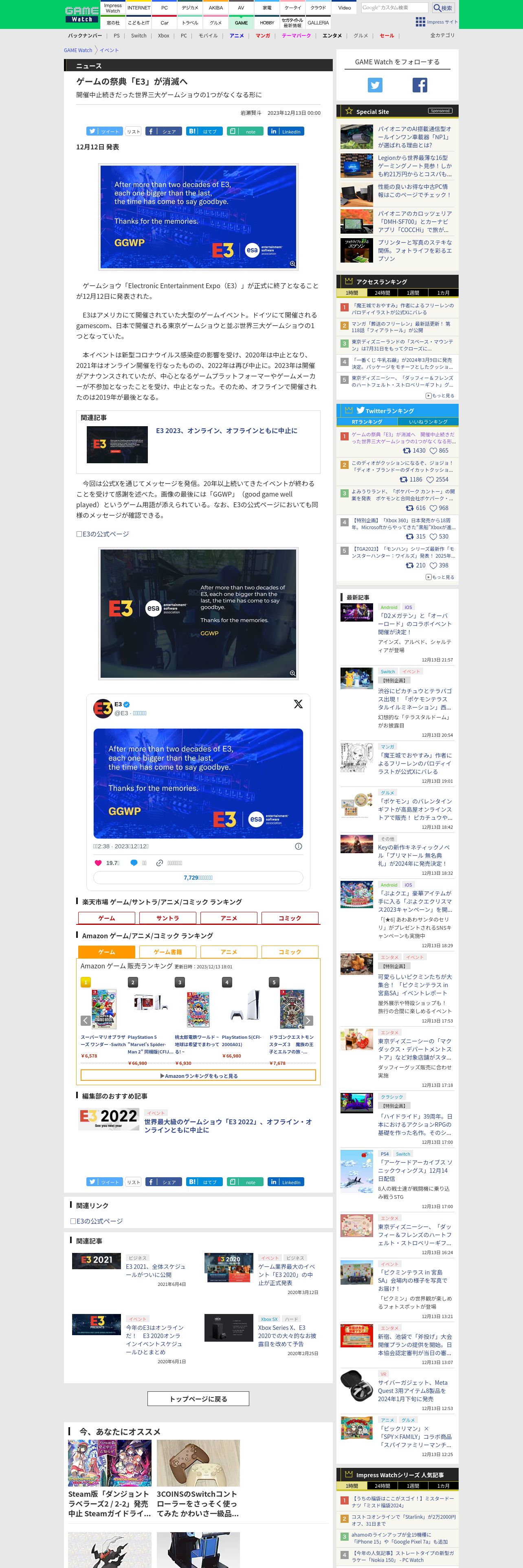Switch Impress Watch人気記事 to the 1カ月 tab
Viewport: 523px width, 1568px height.
click(x=443, y=1486)
